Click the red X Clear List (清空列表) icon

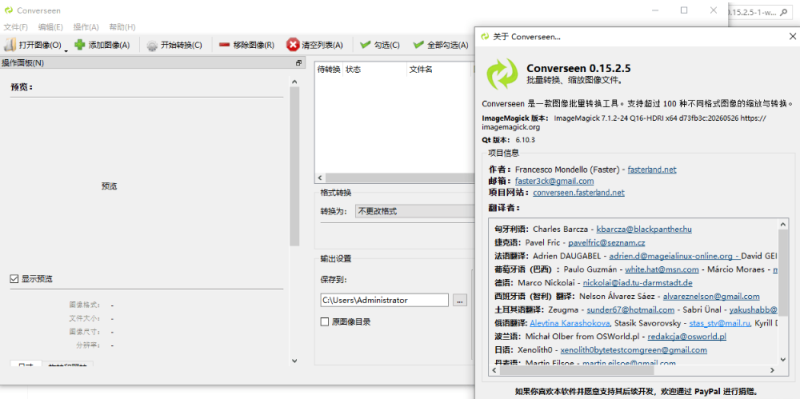[x=292, y=45]
